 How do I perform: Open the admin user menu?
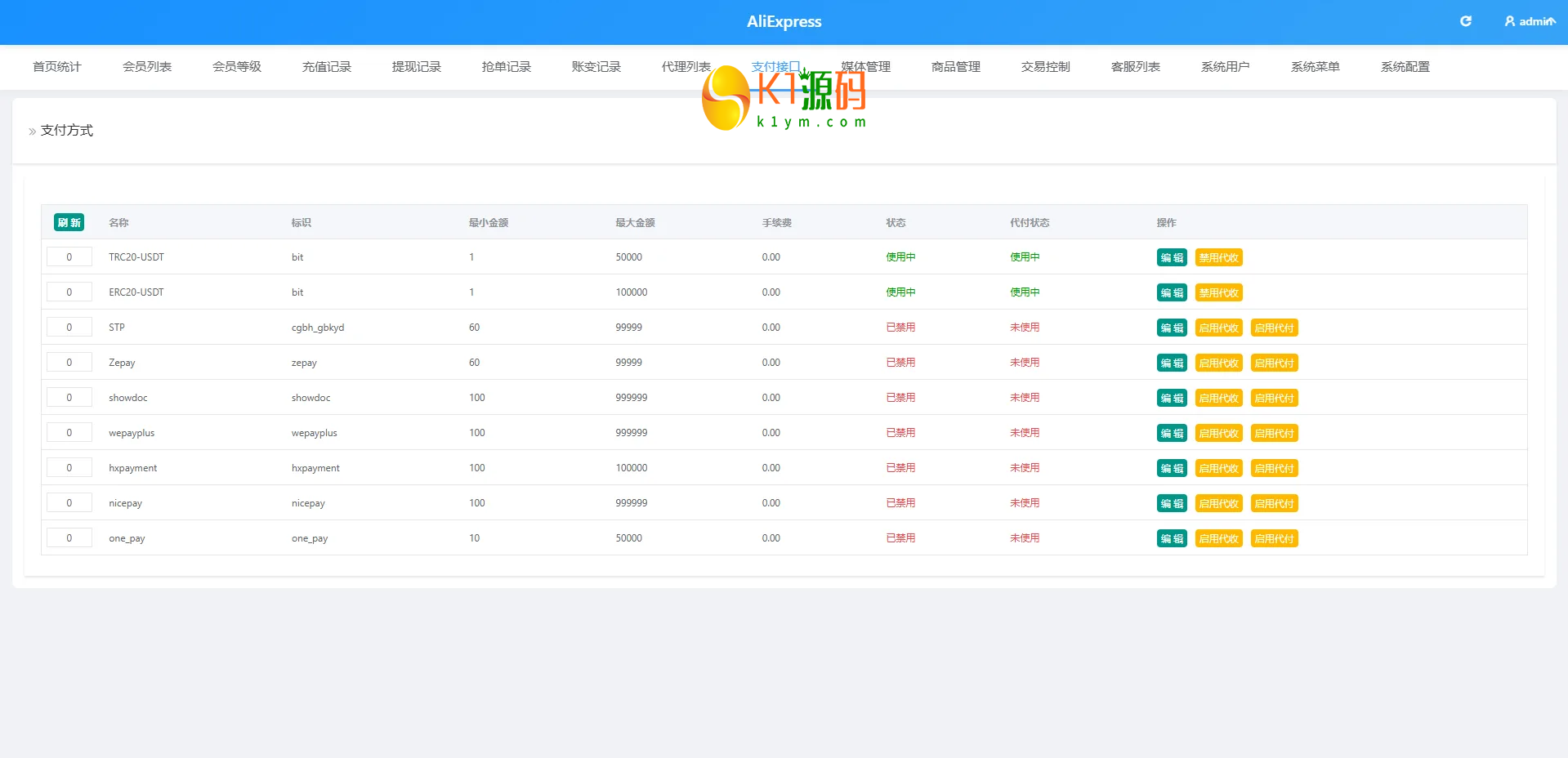tap(1530, 21)
